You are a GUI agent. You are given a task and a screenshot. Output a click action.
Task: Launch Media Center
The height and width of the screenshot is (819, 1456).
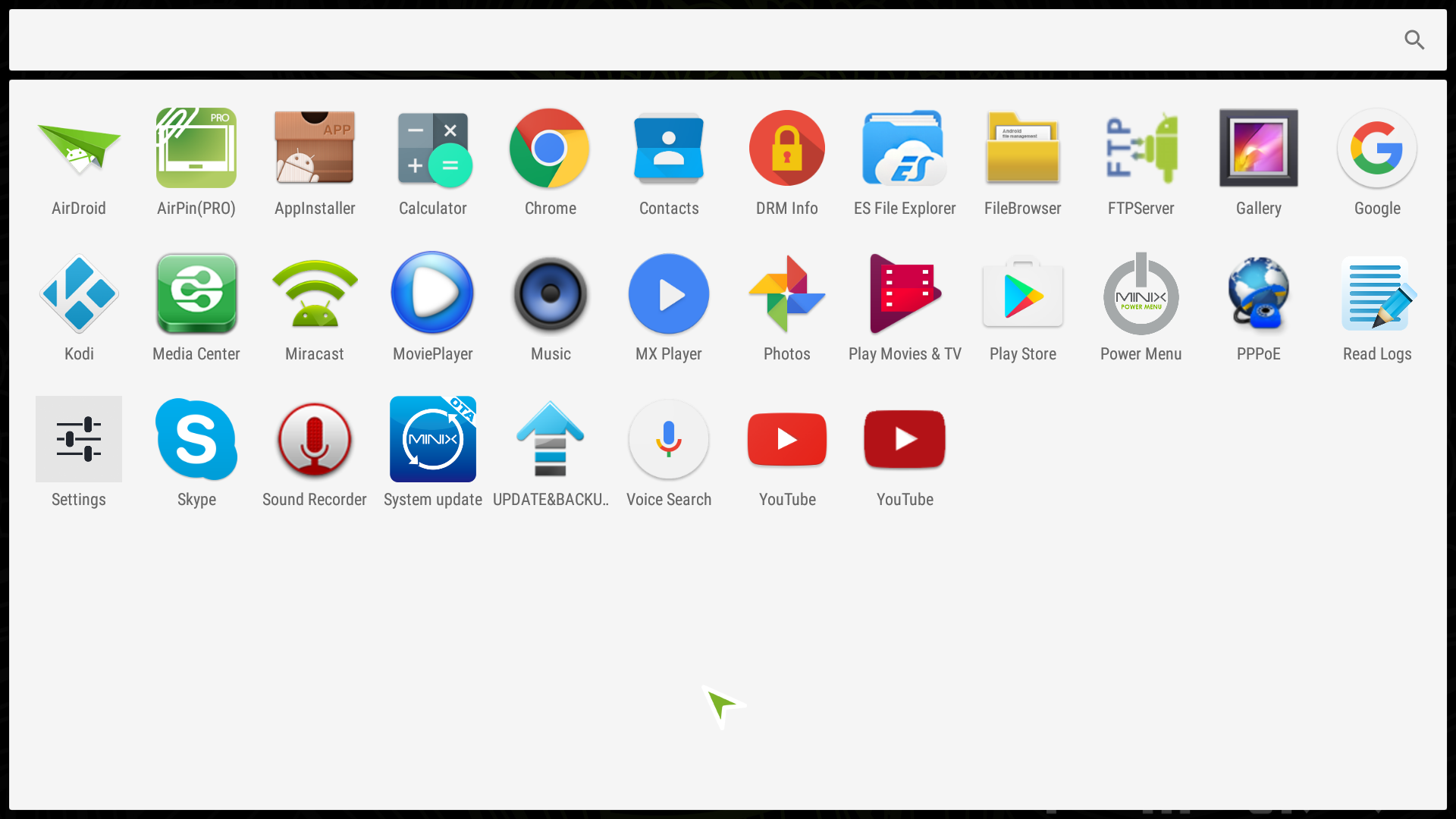pos(196,294)
